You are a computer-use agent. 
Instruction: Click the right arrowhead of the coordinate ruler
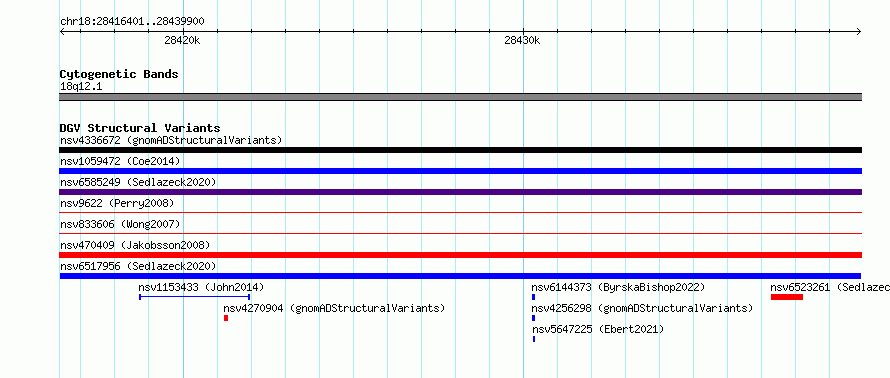click(858, 31)
